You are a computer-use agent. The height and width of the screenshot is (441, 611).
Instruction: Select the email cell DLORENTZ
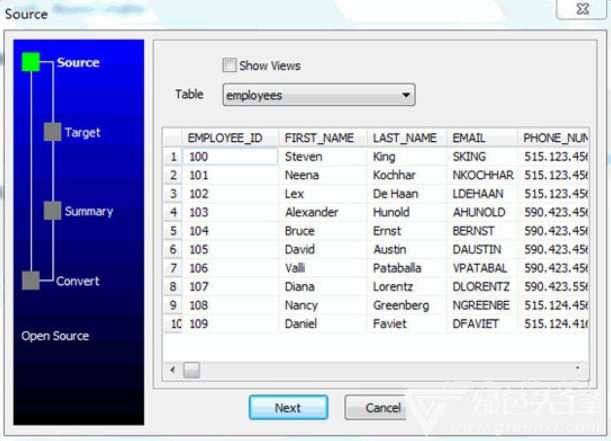(482, 287)
